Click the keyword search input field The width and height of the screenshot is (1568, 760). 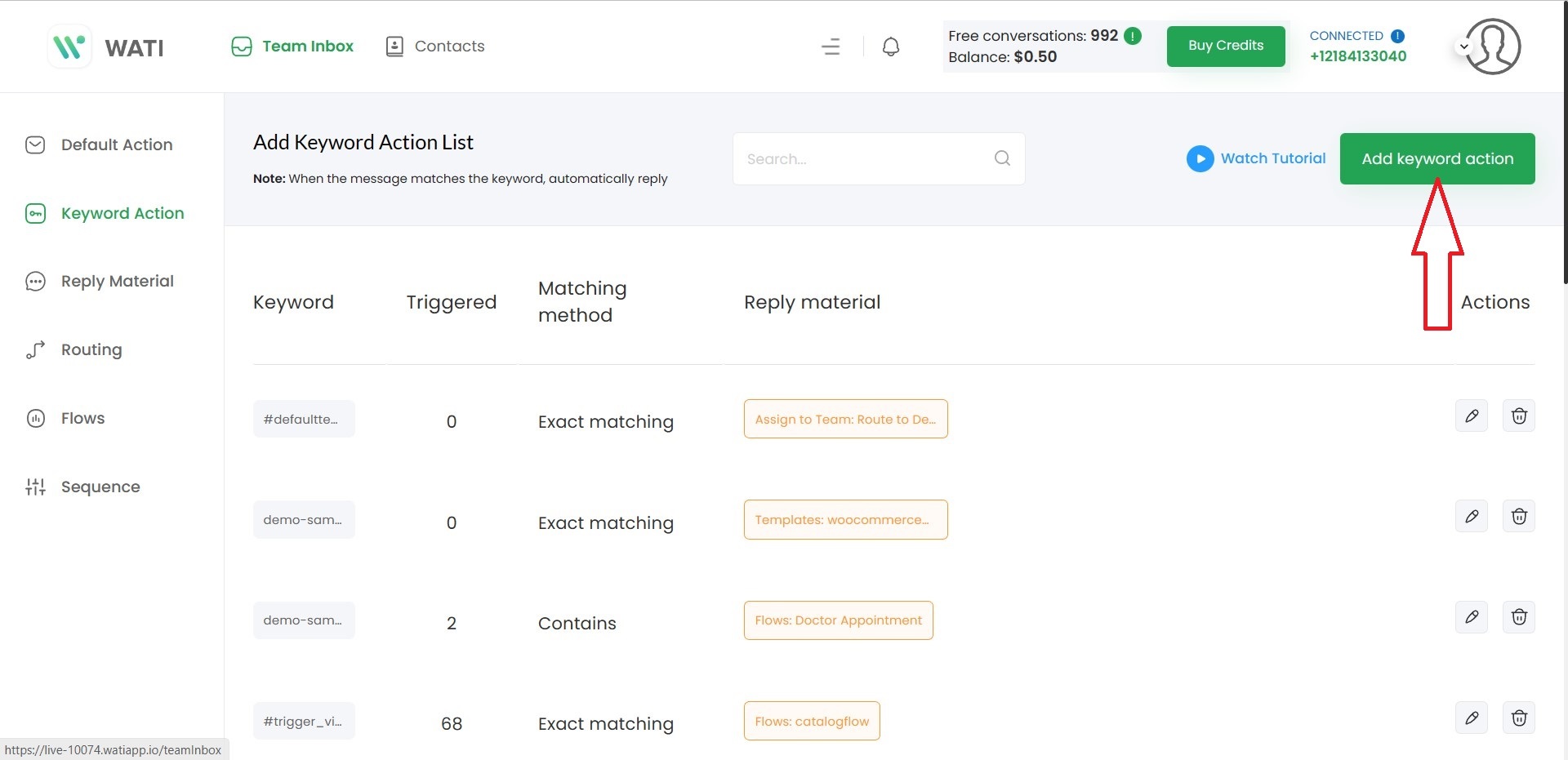866,159
